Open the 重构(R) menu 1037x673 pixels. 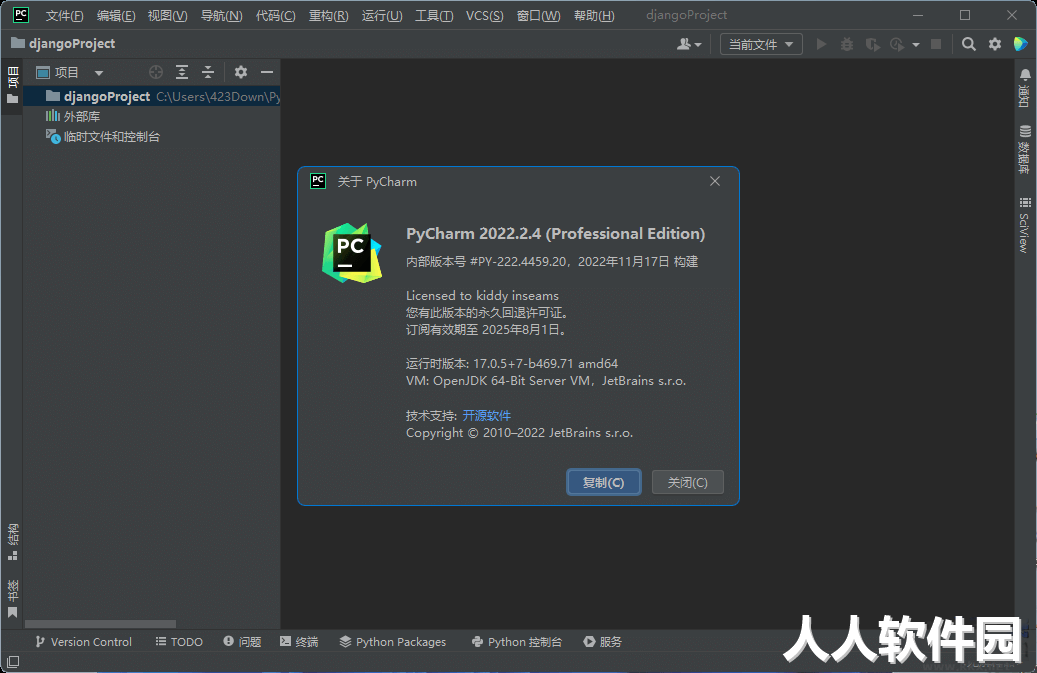coord(329,15)
